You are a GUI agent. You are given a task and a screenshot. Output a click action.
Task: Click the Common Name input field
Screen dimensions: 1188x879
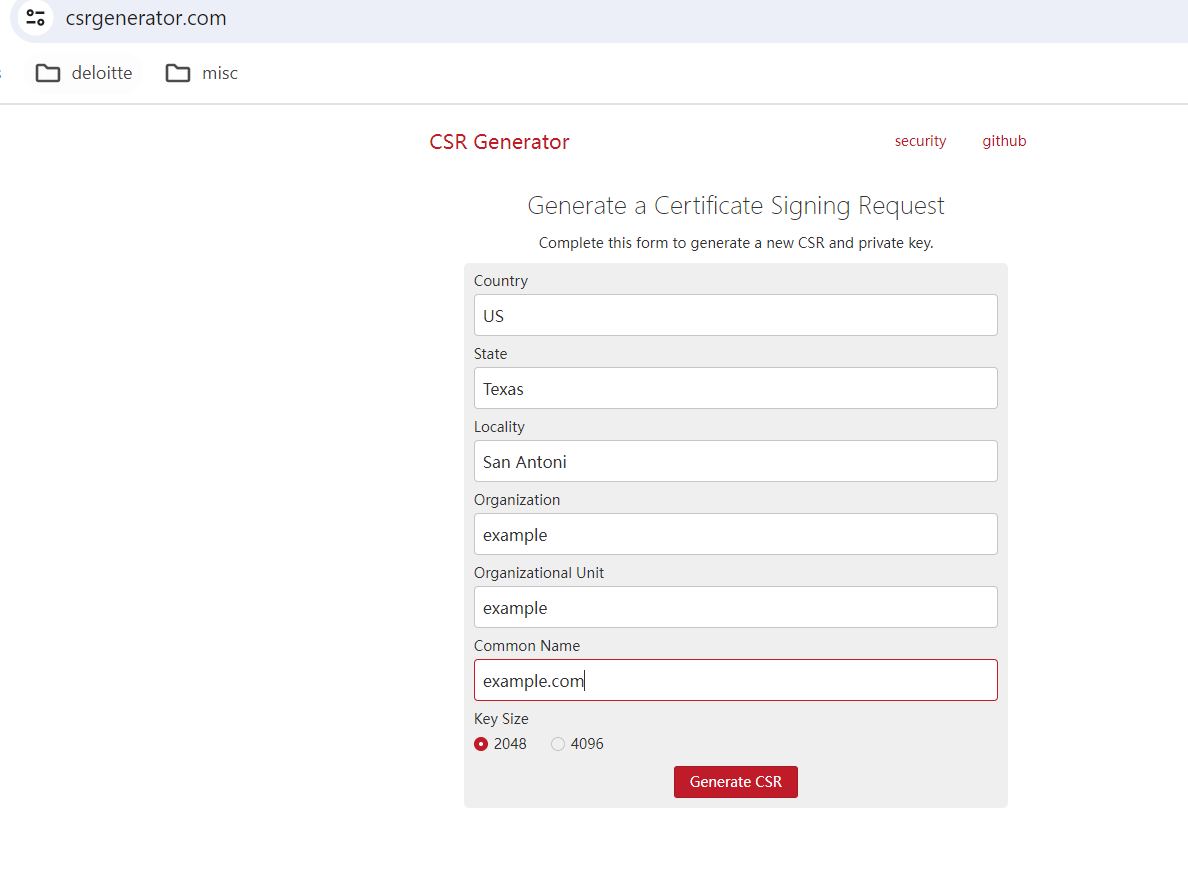[x=736, y=680]
